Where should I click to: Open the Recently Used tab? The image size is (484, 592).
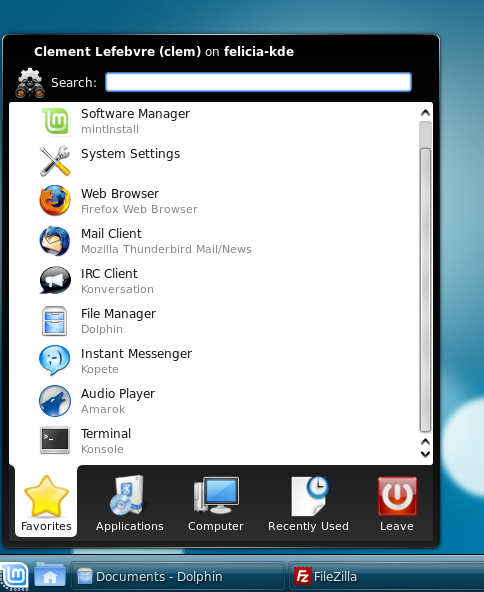[x=308, y=503]
